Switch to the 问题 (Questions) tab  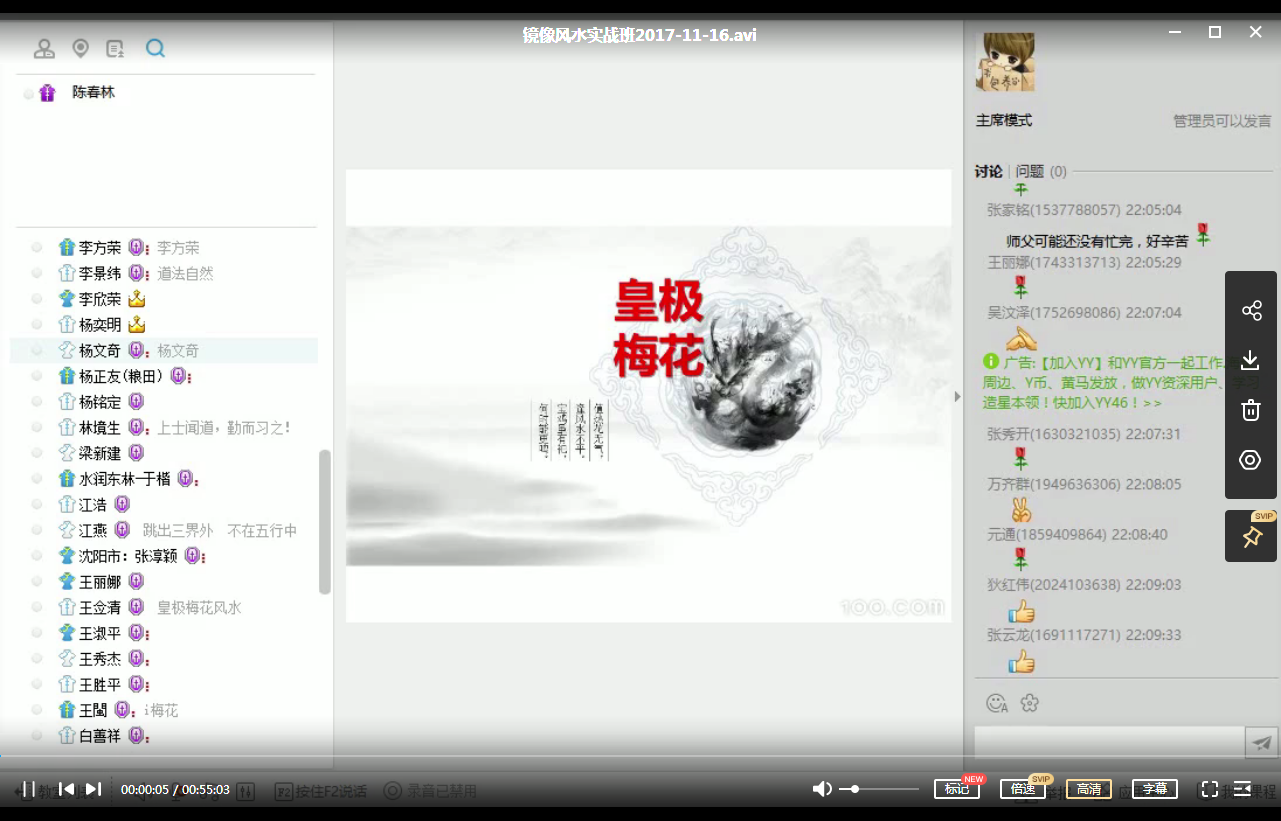pyautogui.click(x=1031, y=171)
